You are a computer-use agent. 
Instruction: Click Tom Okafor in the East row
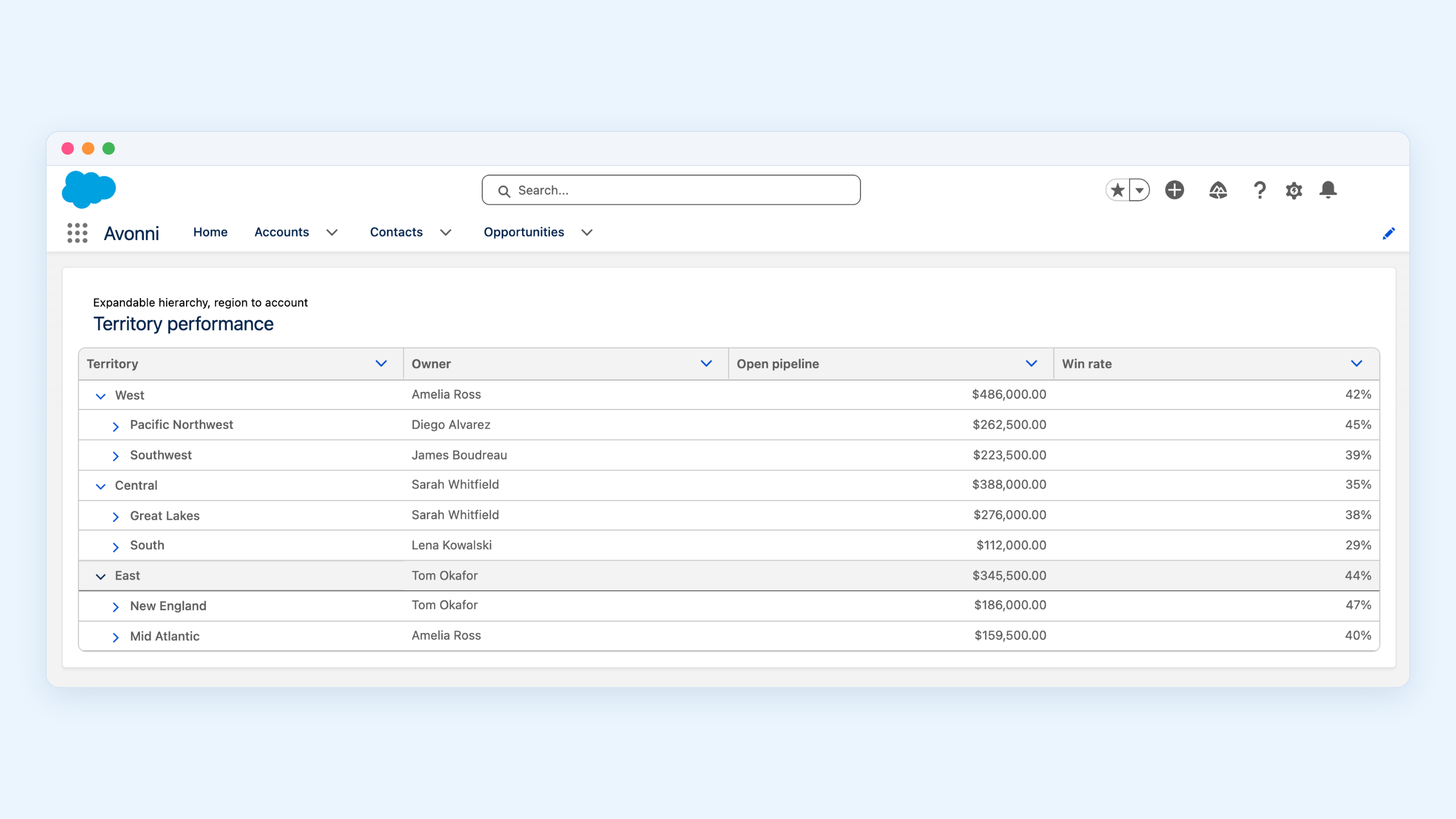[445, 576]
